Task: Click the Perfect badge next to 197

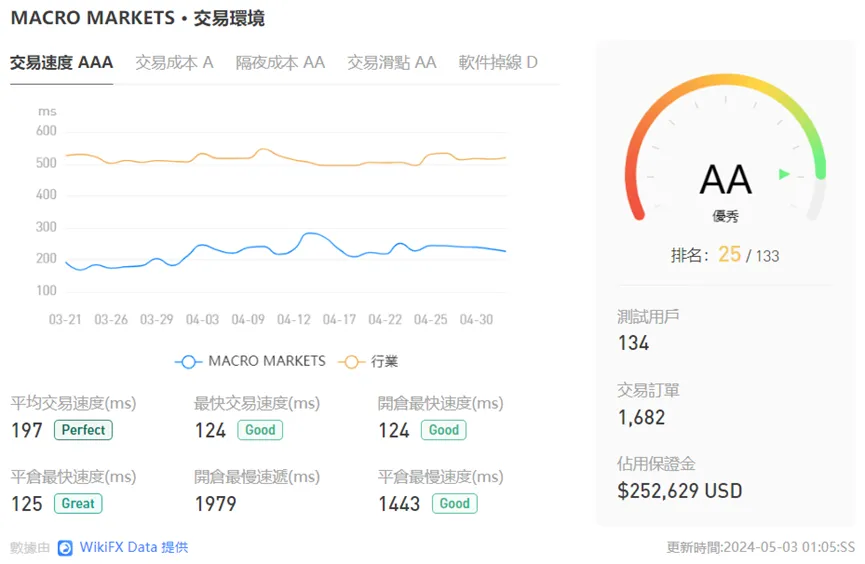Action: pos(83,430)
